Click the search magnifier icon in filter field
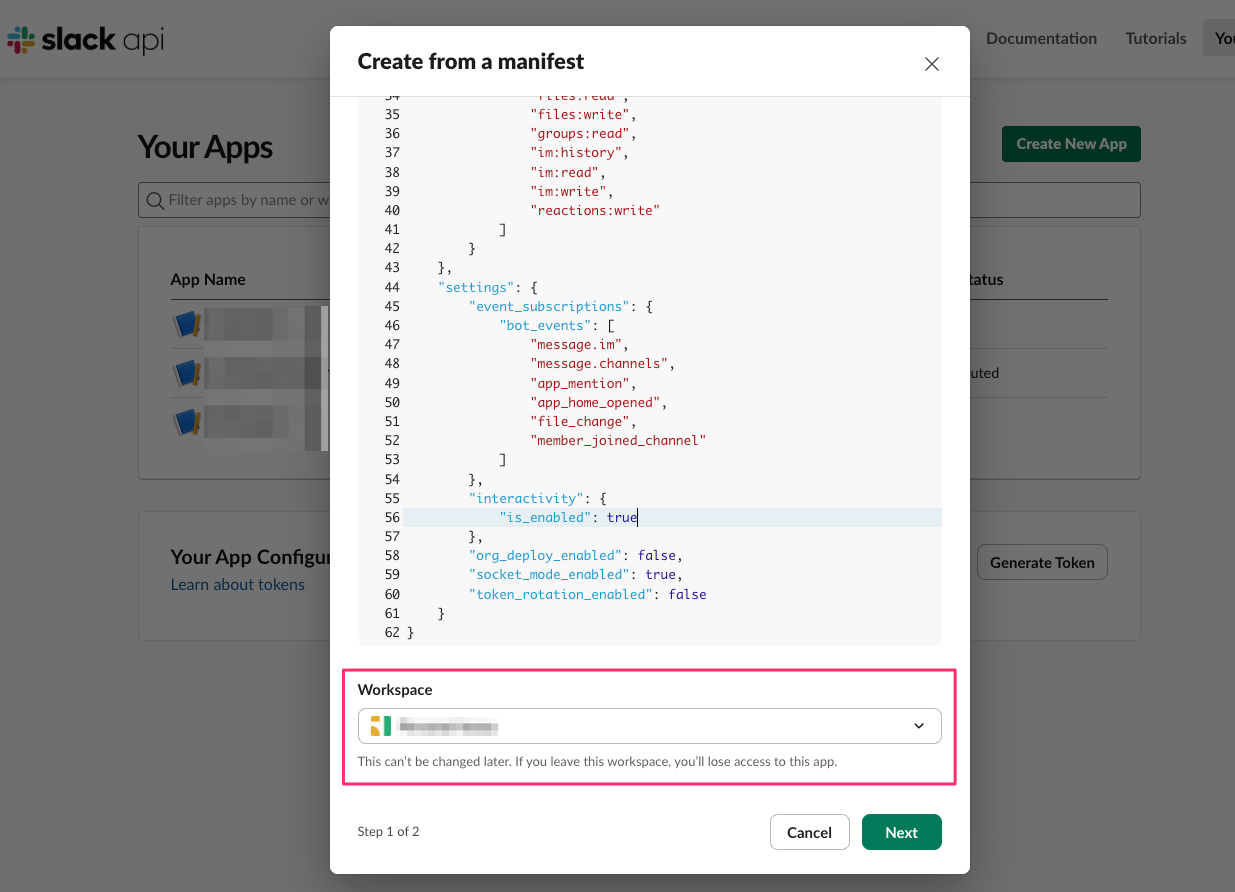 pos(155,200)
